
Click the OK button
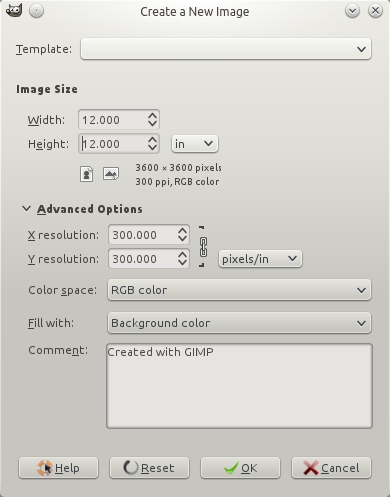[x=240, y=468]
